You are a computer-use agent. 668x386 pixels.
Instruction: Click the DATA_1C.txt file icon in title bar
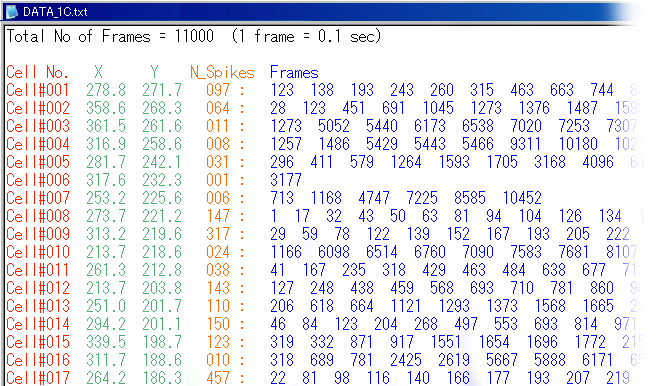coord(12,12)
